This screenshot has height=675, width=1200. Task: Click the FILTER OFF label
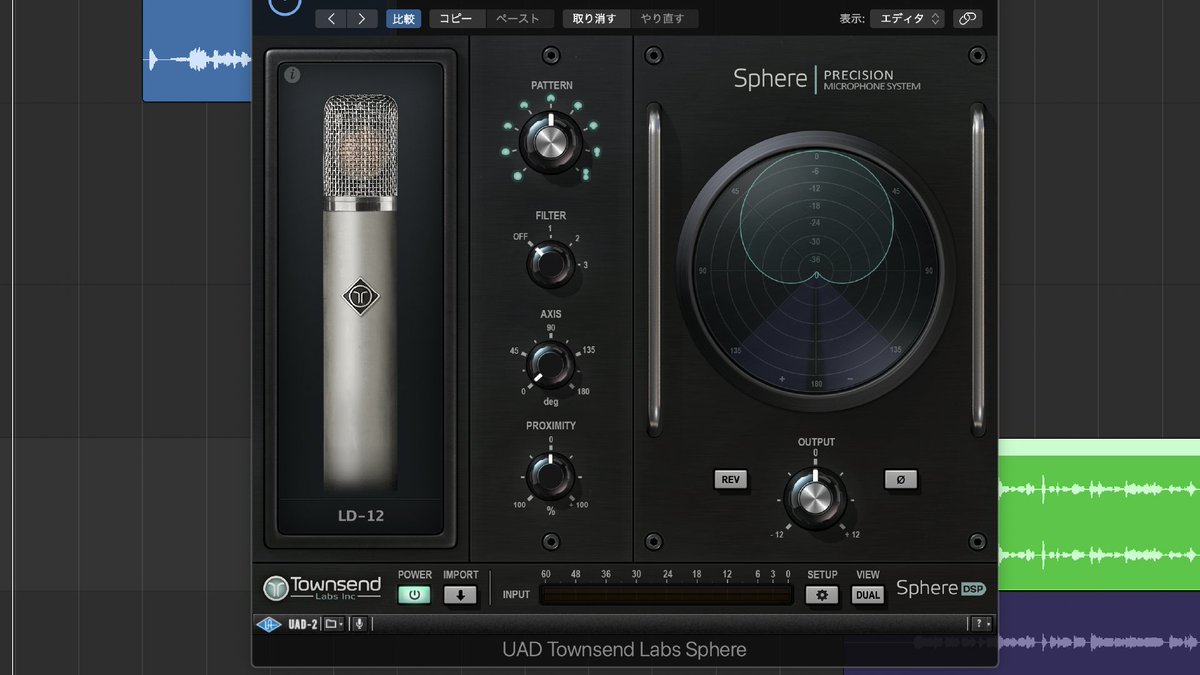tap(521, 237)
